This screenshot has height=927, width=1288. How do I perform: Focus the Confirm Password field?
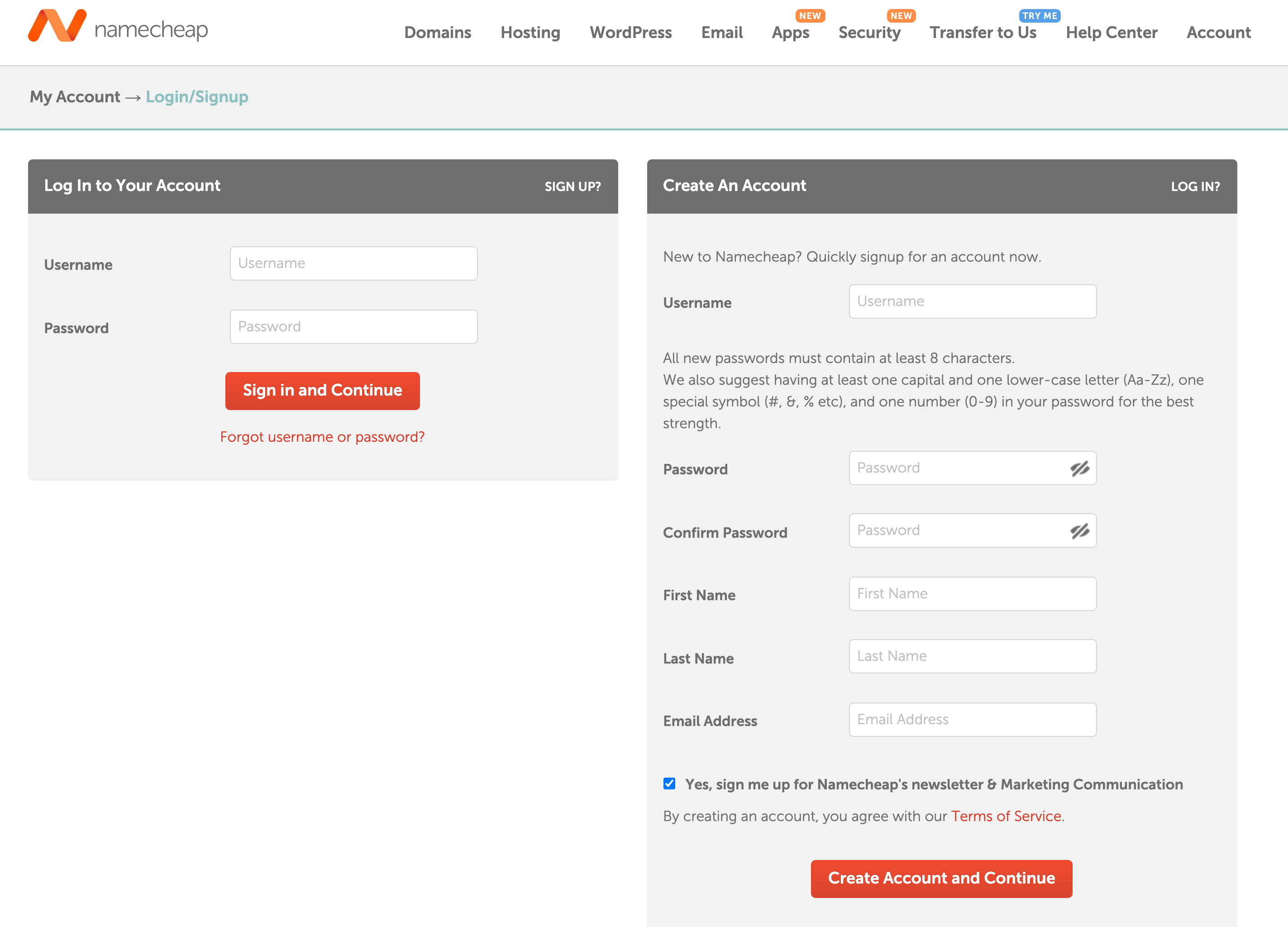[973, 530]
